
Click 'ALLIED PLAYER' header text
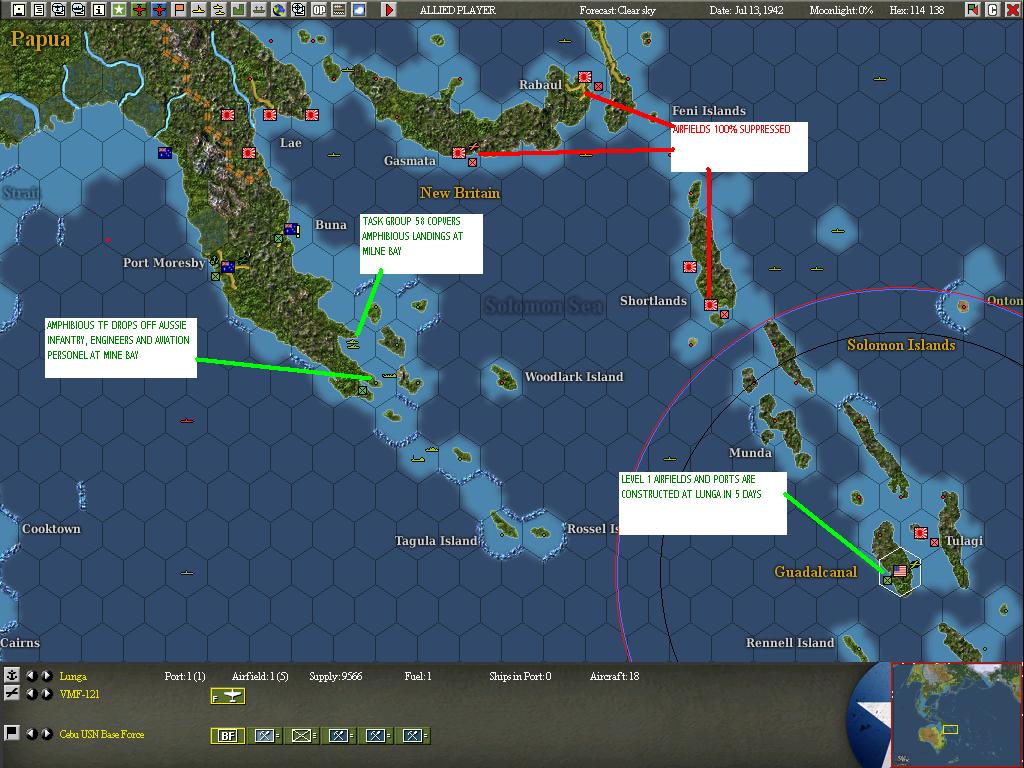[458, 10]
